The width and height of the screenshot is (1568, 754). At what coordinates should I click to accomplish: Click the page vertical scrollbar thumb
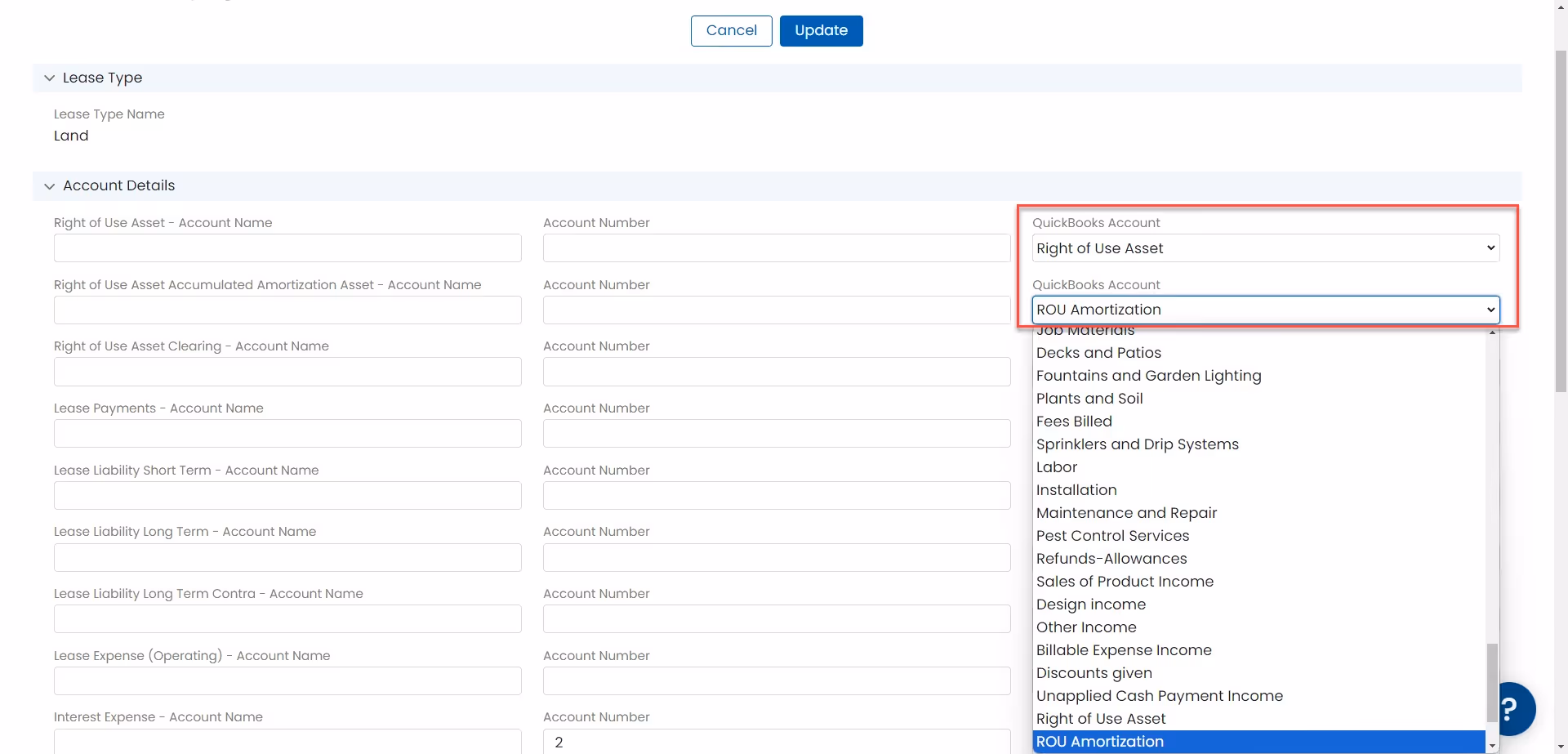(x=1561, y=221)
